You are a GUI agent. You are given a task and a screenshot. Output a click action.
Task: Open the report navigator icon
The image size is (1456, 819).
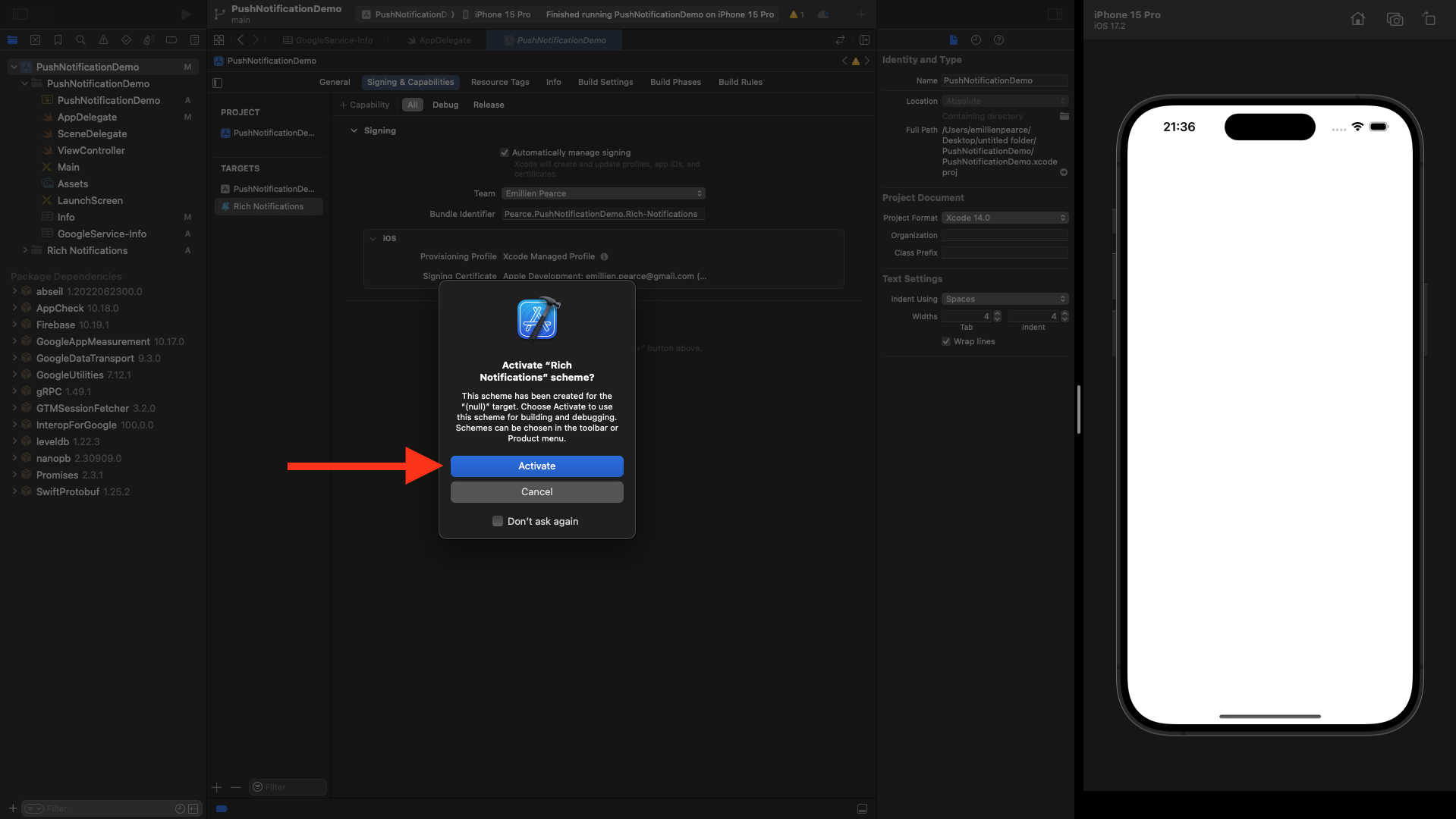click(x=194, y=40)
